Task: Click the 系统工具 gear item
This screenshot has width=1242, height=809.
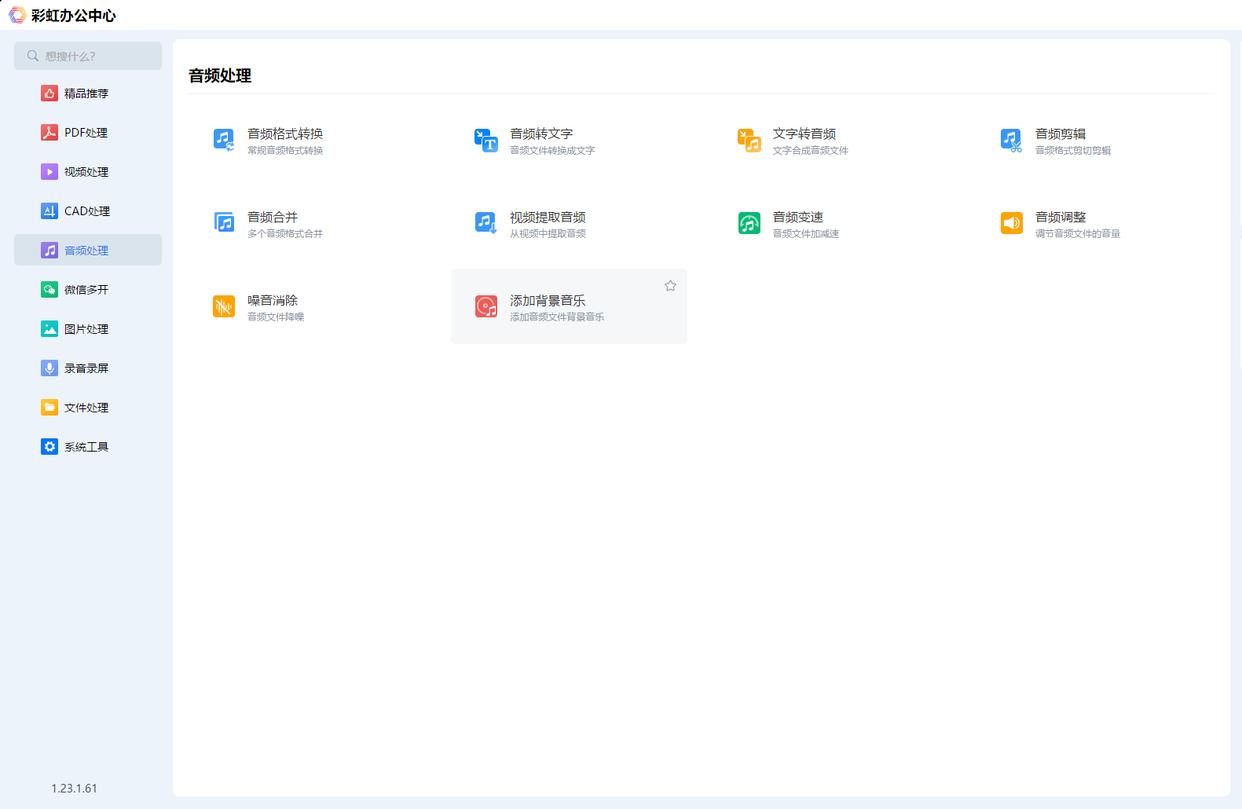Action: point(87,447)
